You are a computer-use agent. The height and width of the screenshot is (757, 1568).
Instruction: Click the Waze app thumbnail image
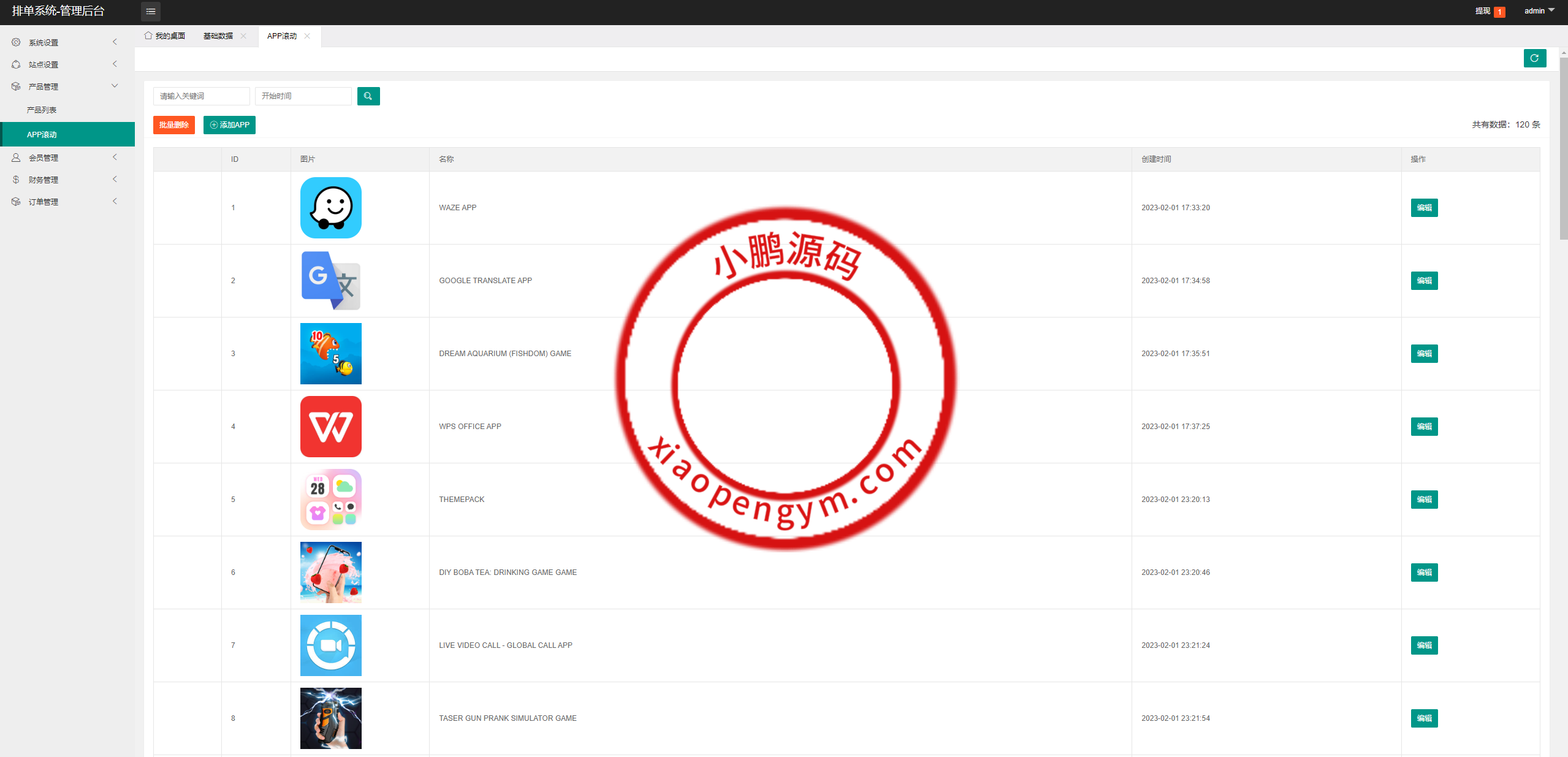(x=330, y=208)
